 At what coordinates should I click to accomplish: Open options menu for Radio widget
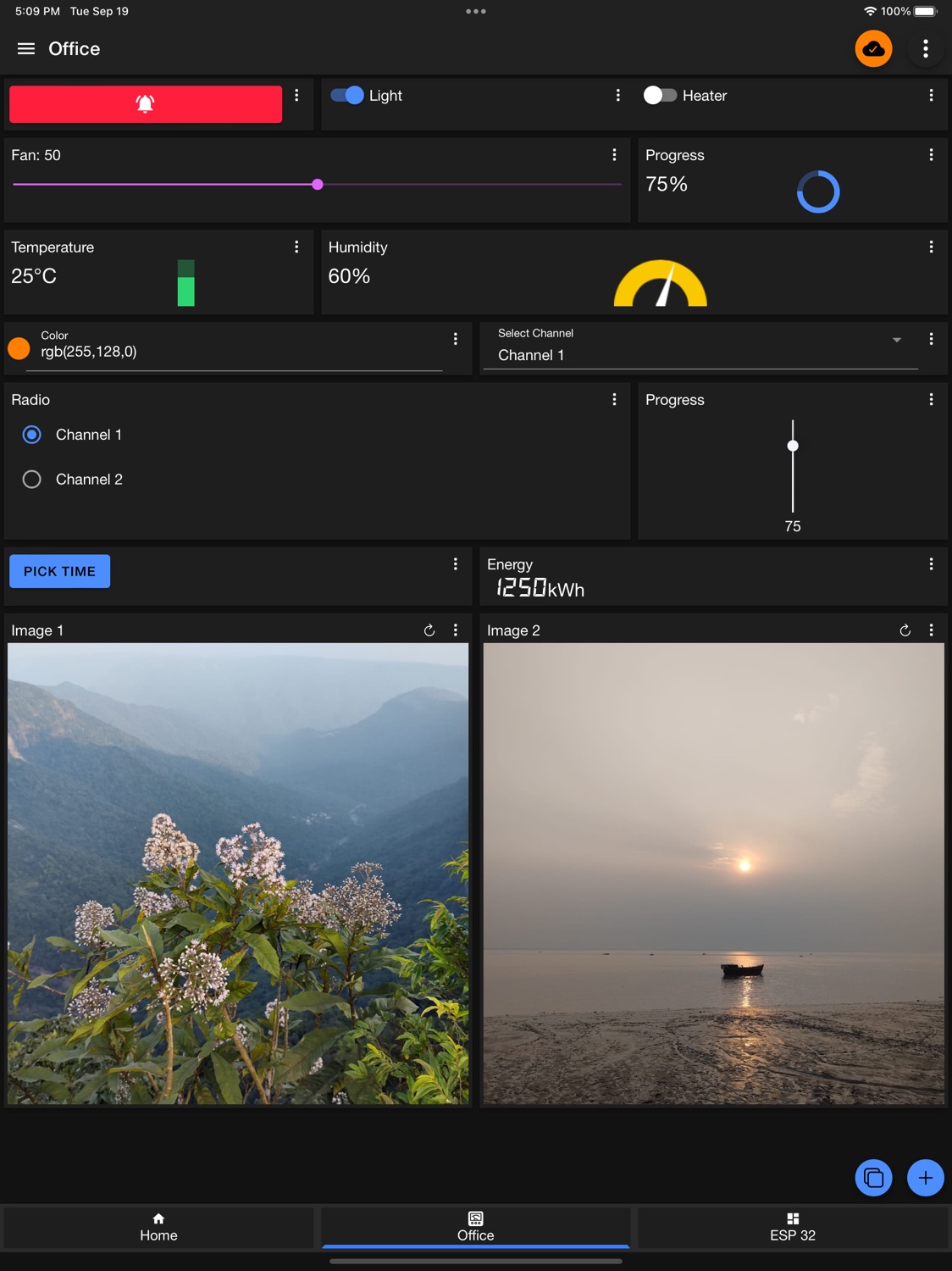point(614,400)
